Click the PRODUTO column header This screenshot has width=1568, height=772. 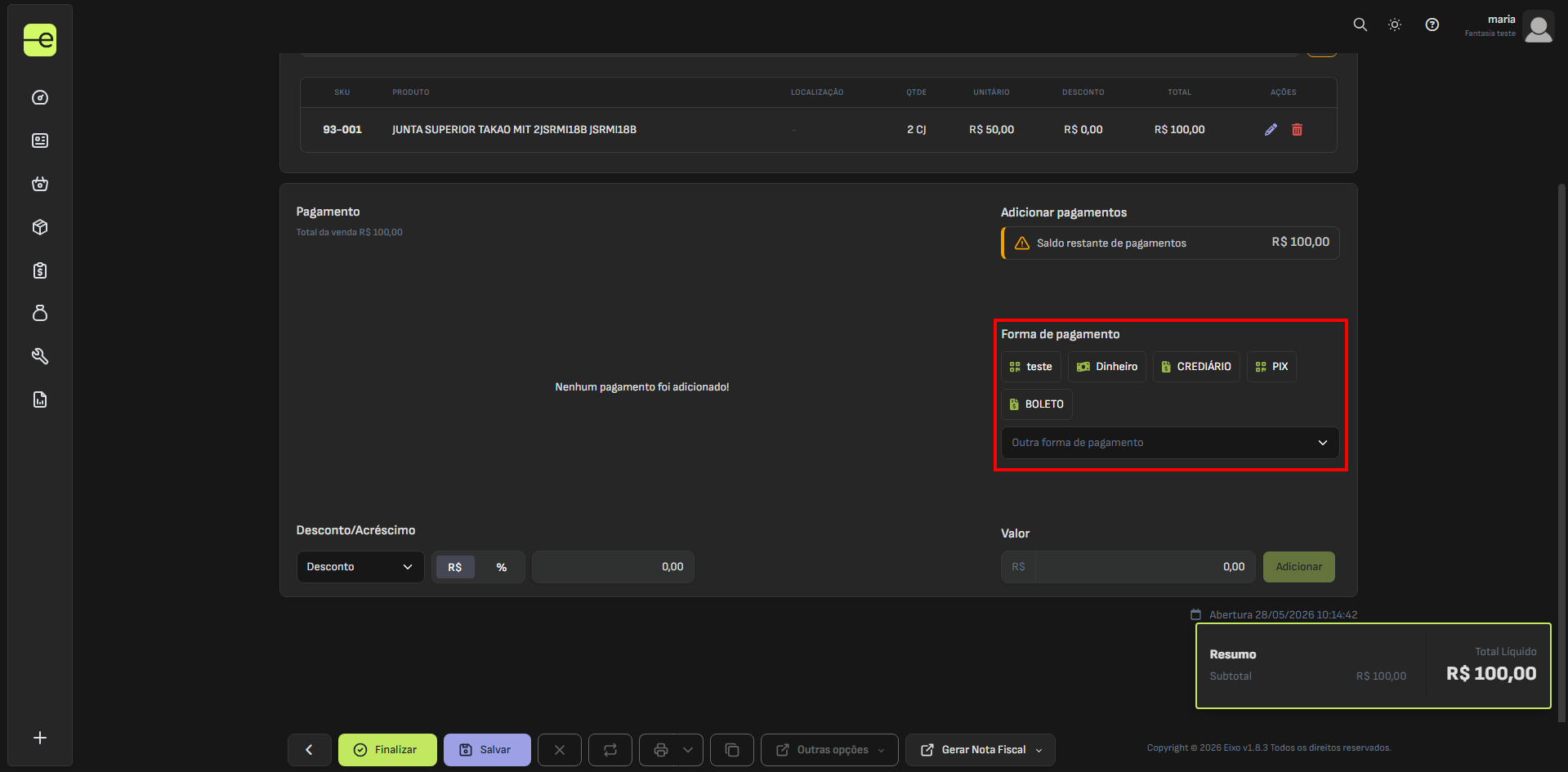[x=411, y=92]
